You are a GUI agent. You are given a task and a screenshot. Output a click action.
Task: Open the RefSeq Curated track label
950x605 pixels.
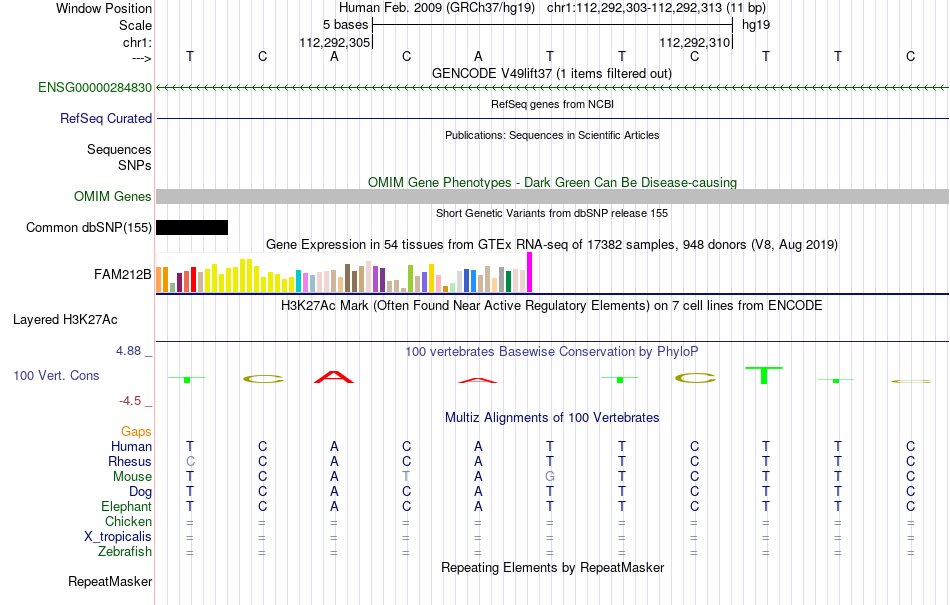(x=106, y=118)
